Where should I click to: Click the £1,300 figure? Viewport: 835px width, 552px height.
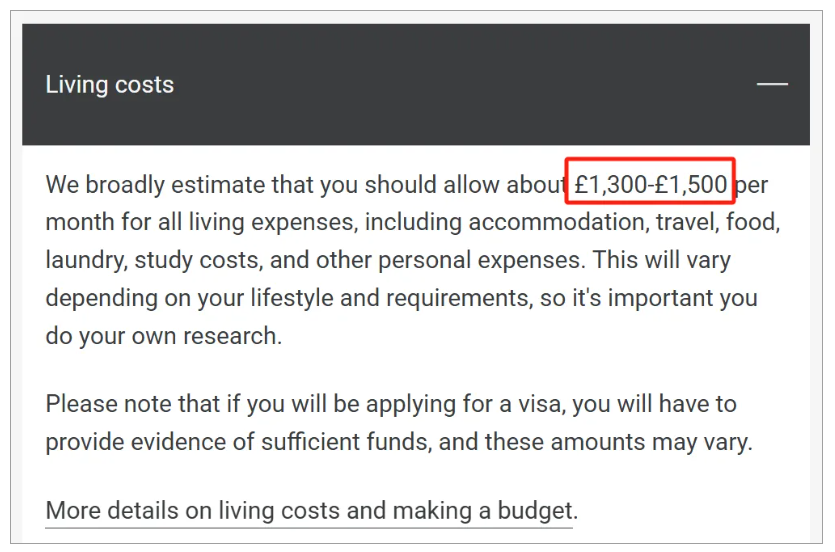611,185
